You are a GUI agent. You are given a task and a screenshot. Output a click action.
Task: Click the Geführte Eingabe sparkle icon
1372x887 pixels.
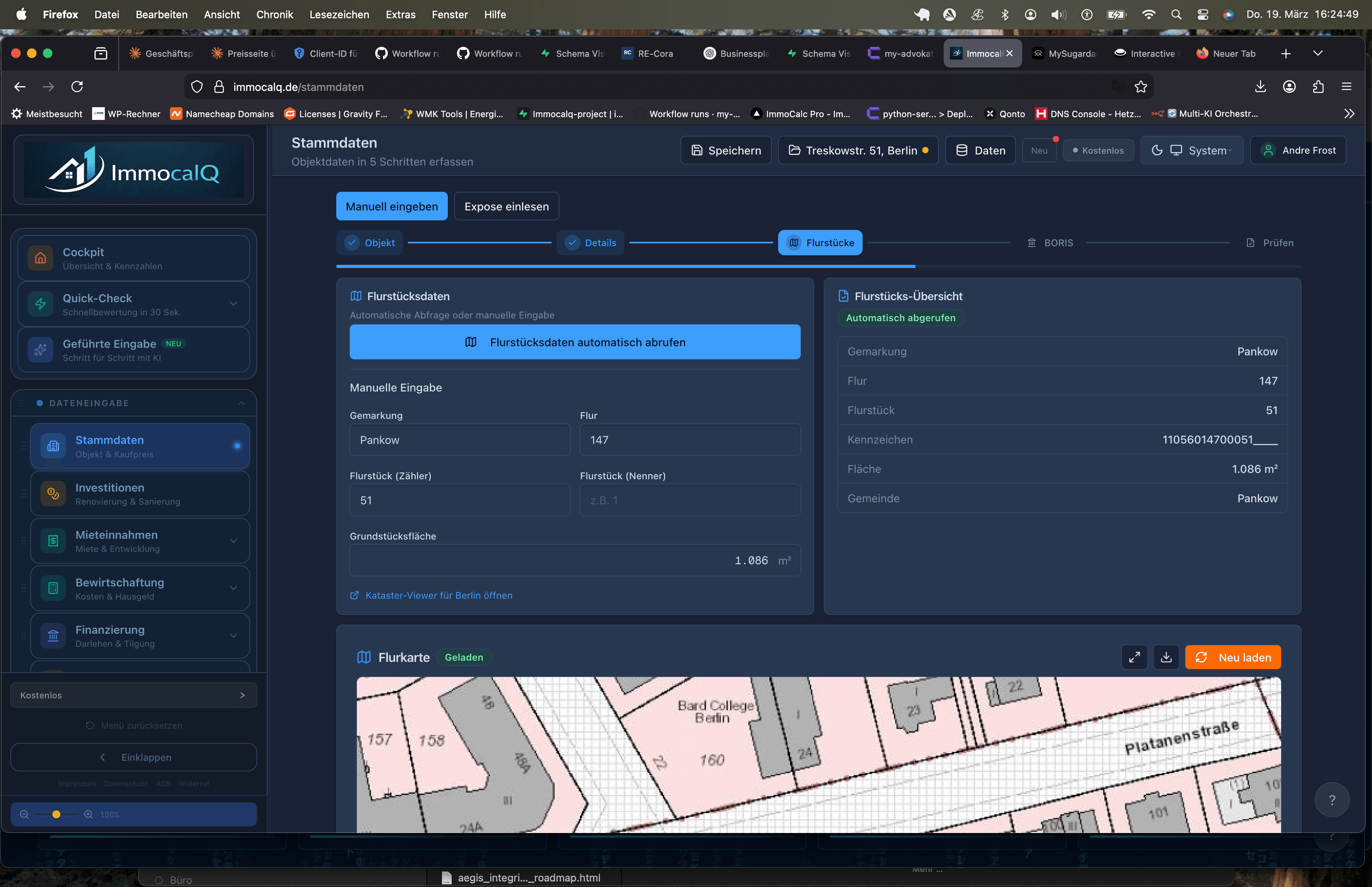click(x=40, y=350)
